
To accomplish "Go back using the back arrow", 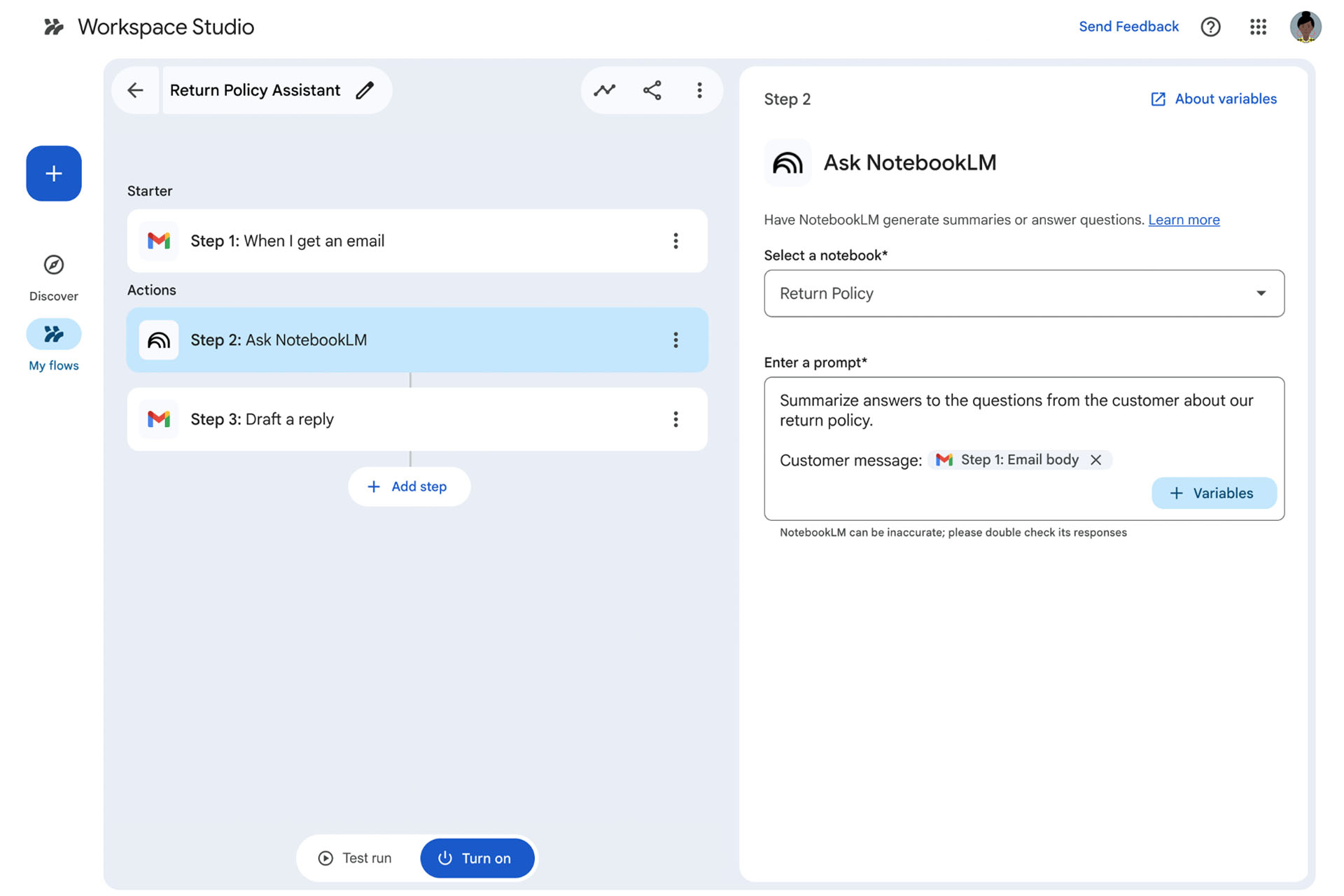I will coord(135,90).
